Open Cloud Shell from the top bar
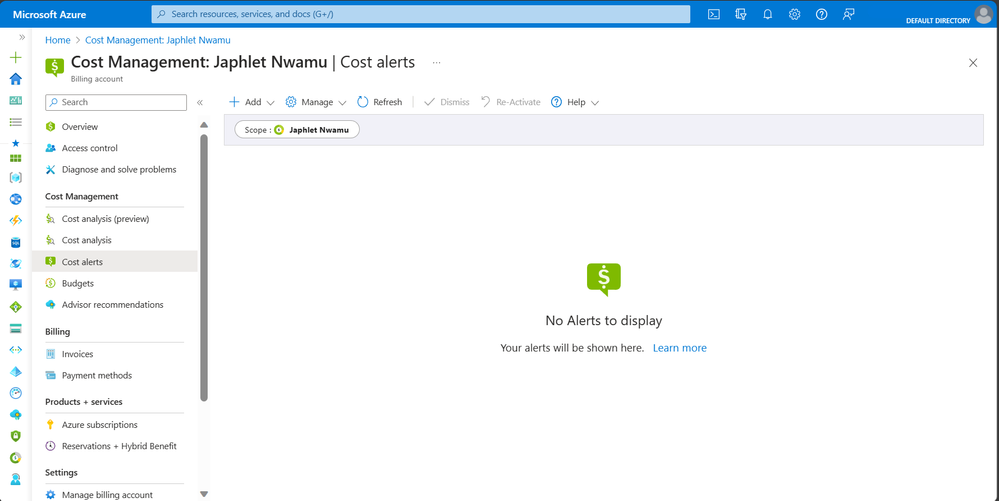This screenshot has width=999, height=501. point(714,14)
